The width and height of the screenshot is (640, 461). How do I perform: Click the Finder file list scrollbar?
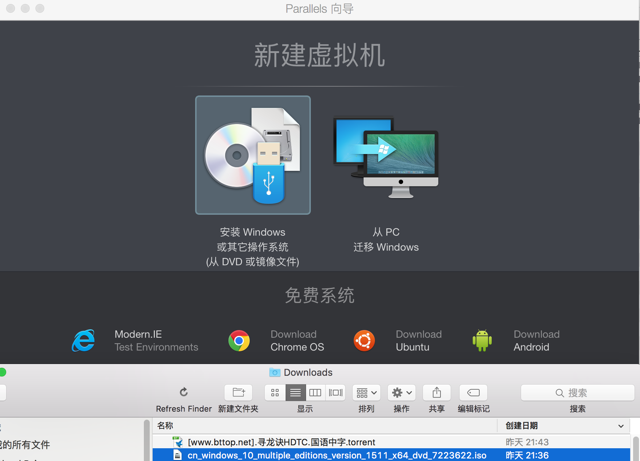[636, 448]
